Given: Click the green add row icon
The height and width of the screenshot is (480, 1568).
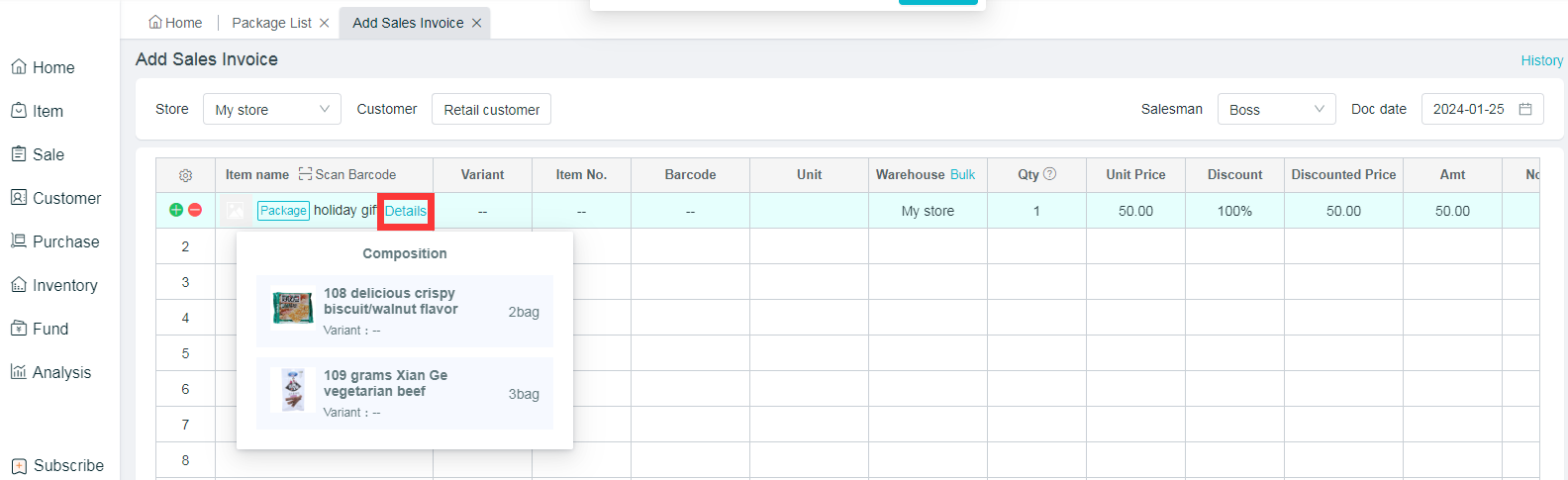Looking at the screenshot, I should point(176,210).
